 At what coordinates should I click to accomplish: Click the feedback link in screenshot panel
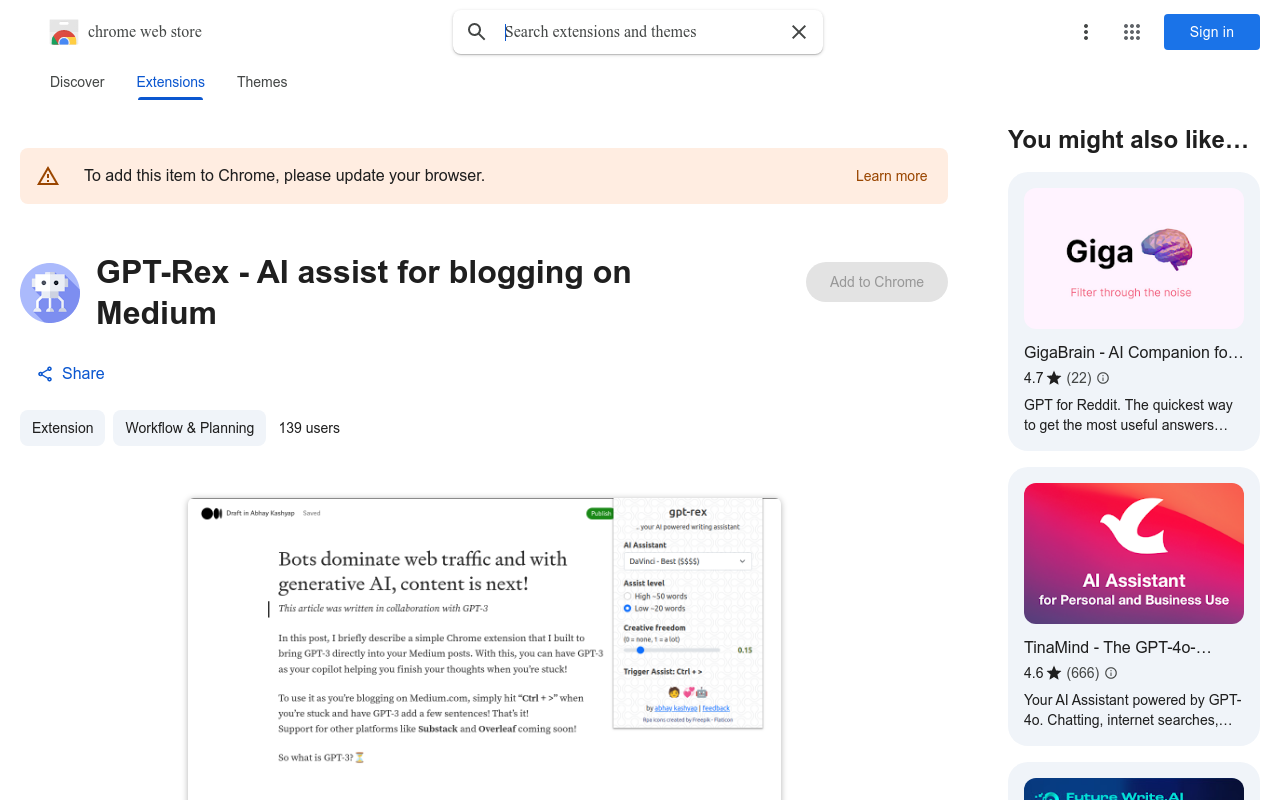click(716, 708)
